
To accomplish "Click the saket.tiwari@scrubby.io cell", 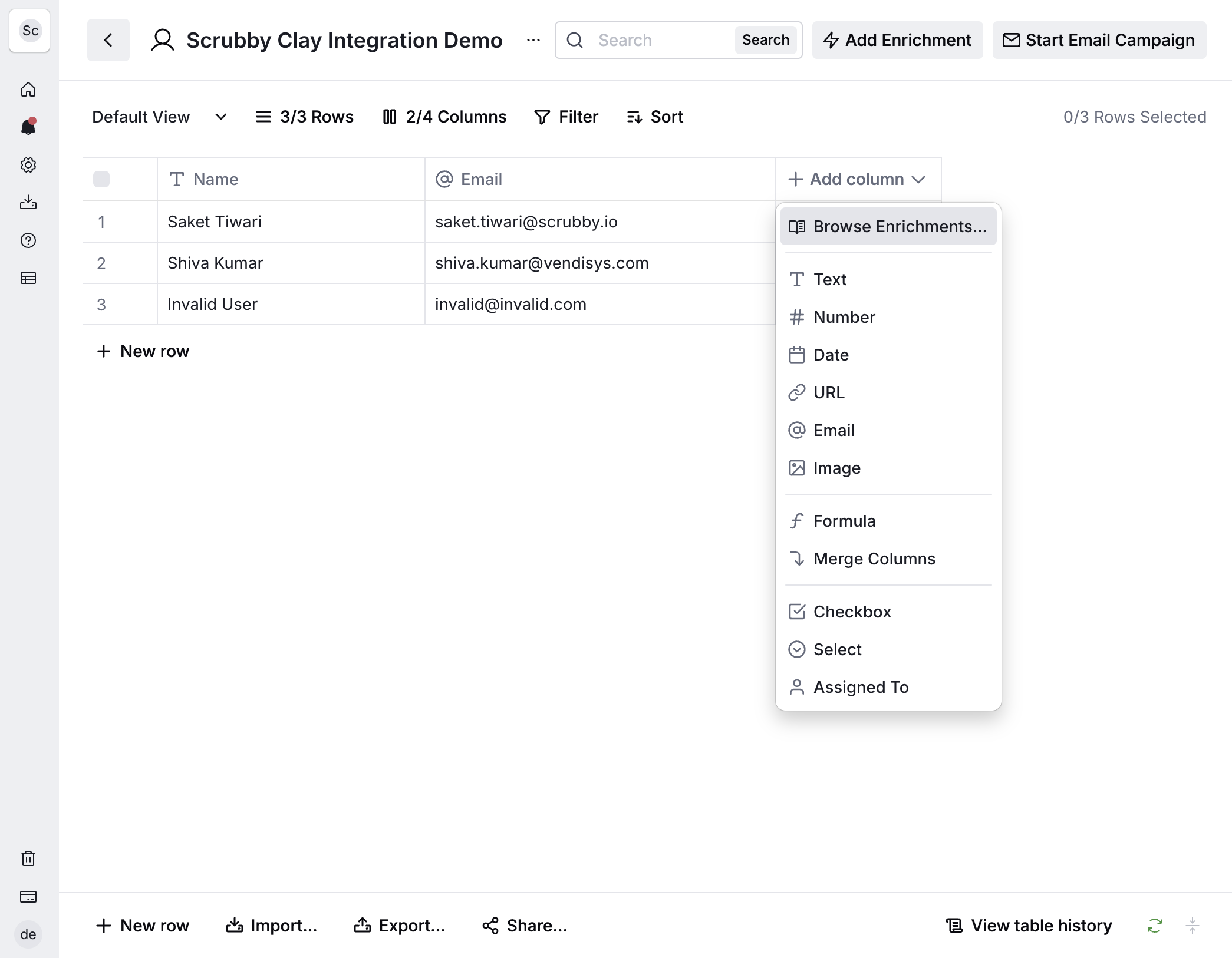I will (599, 222).
